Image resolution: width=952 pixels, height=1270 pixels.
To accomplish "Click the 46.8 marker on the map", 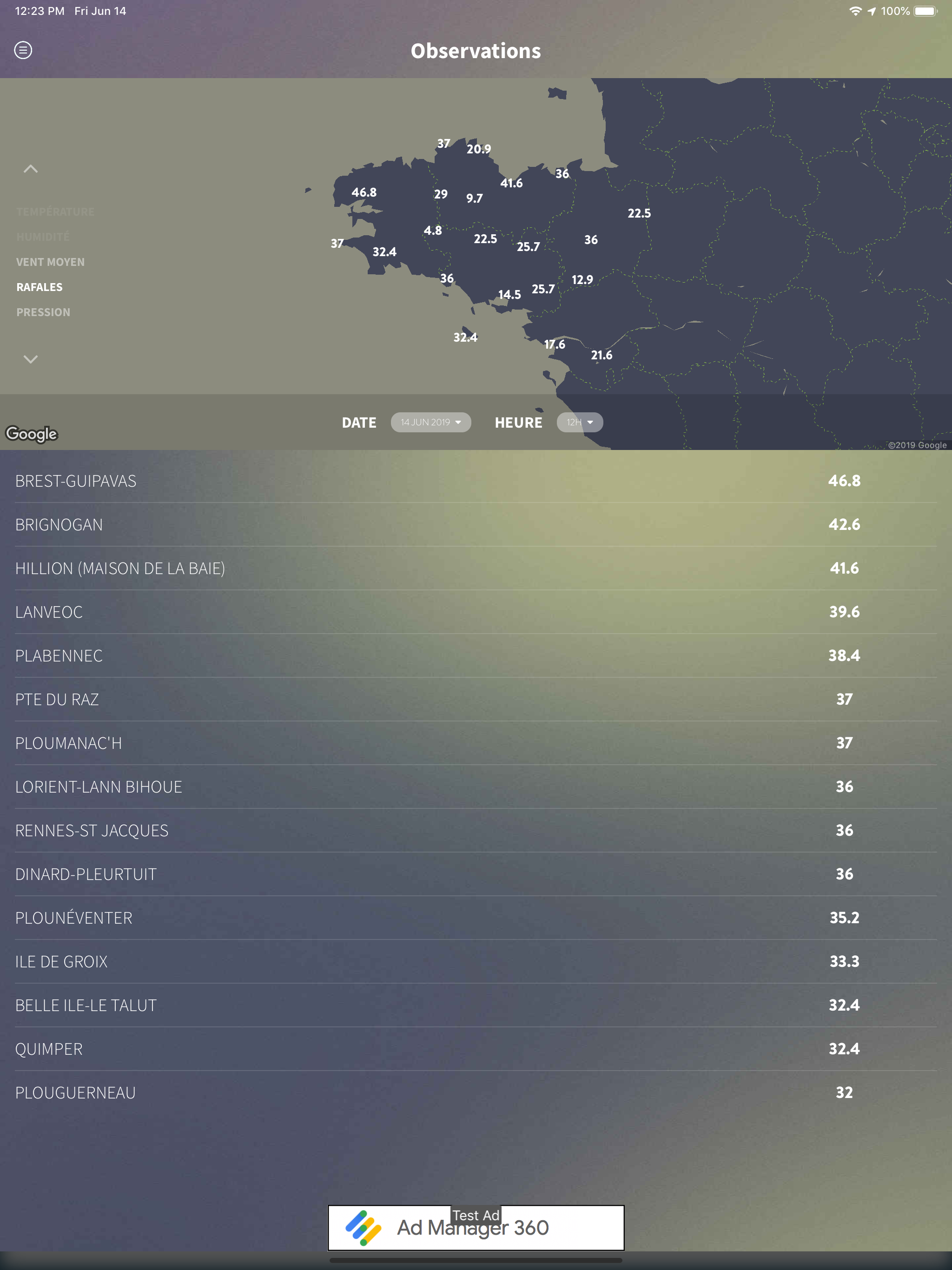I will [x=364, y=192].
